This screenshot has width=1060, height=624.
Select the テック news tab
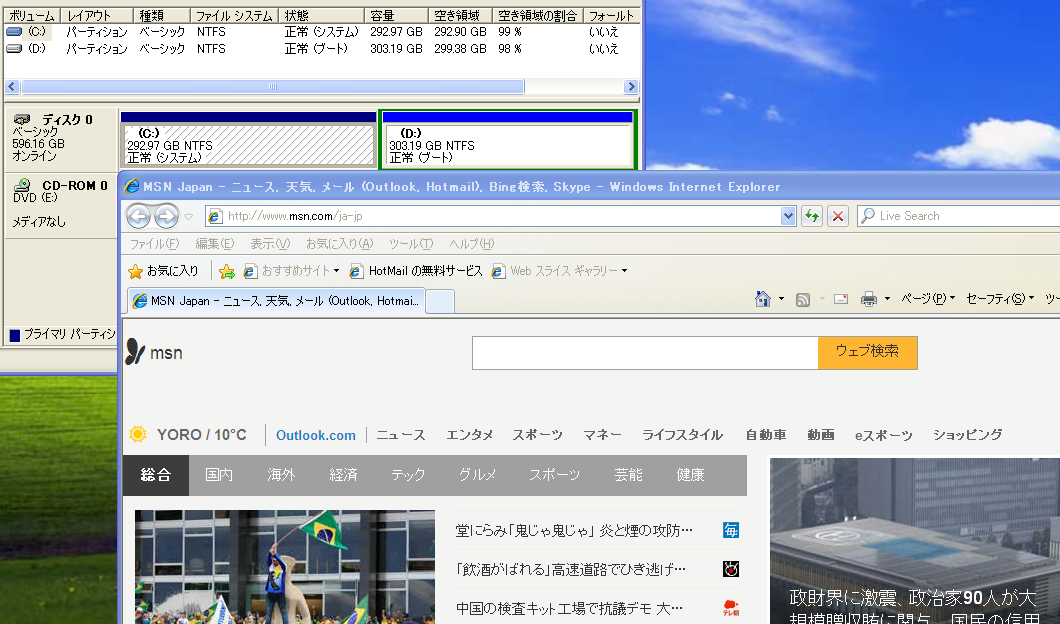408,475
